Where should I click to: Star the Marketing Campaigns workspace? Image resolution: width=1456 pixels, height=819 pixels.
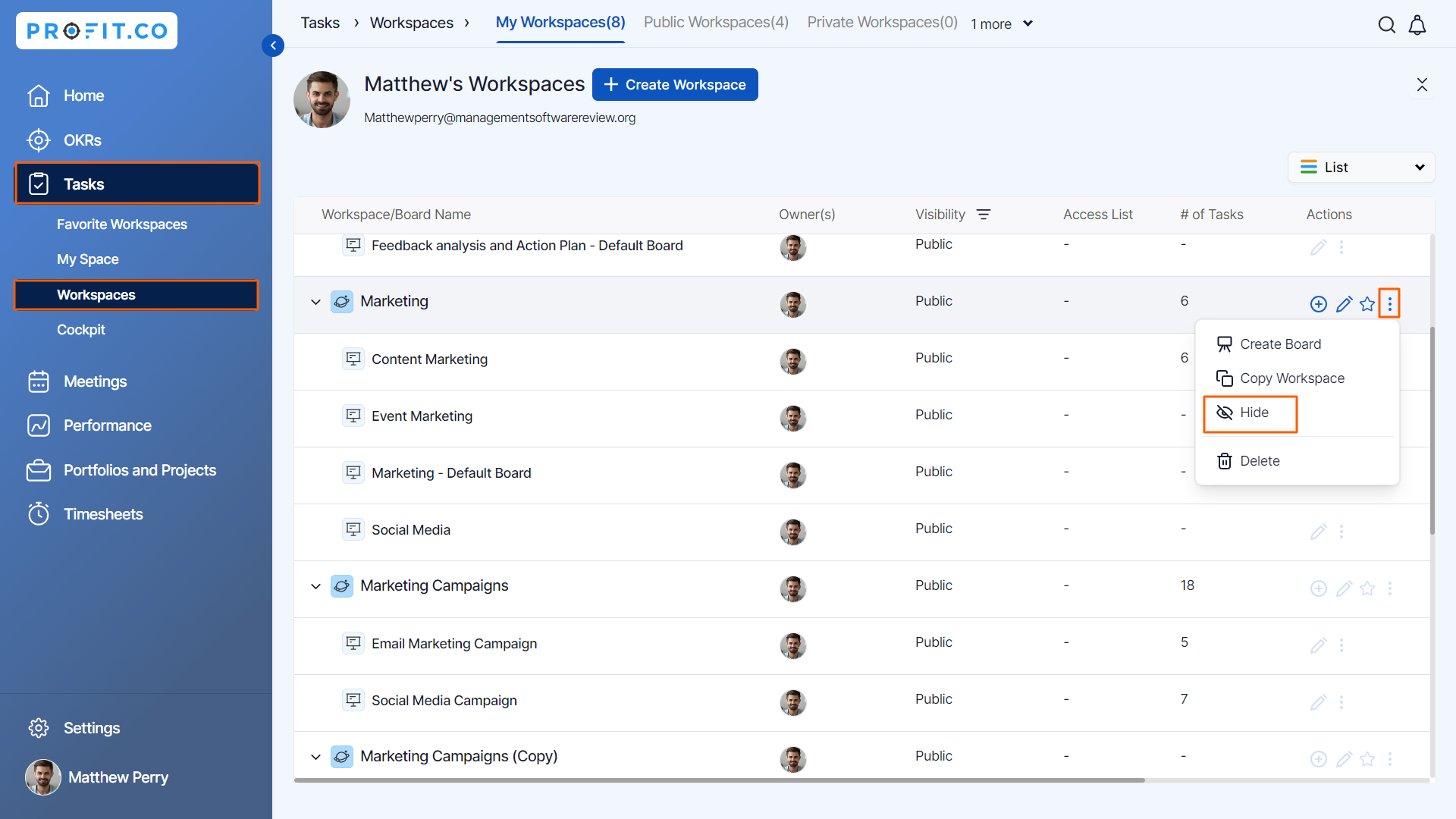click(1367, 588)
